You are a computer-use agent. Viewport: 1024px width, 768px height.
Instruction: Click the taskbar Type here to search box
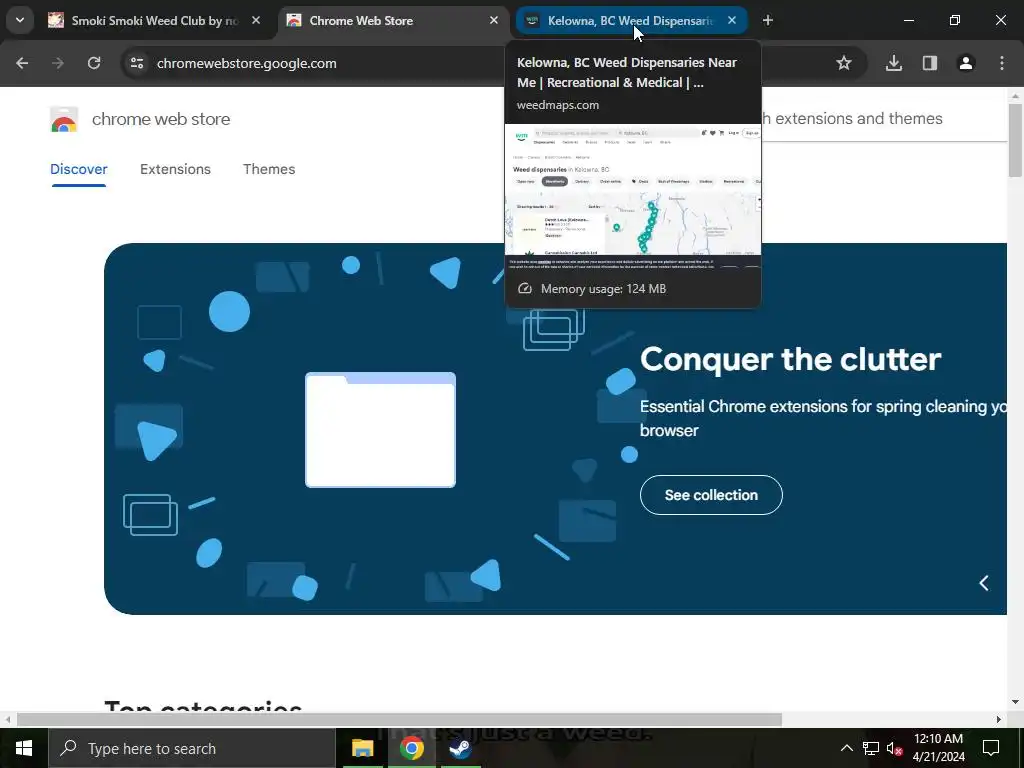(x=192, y=748)
